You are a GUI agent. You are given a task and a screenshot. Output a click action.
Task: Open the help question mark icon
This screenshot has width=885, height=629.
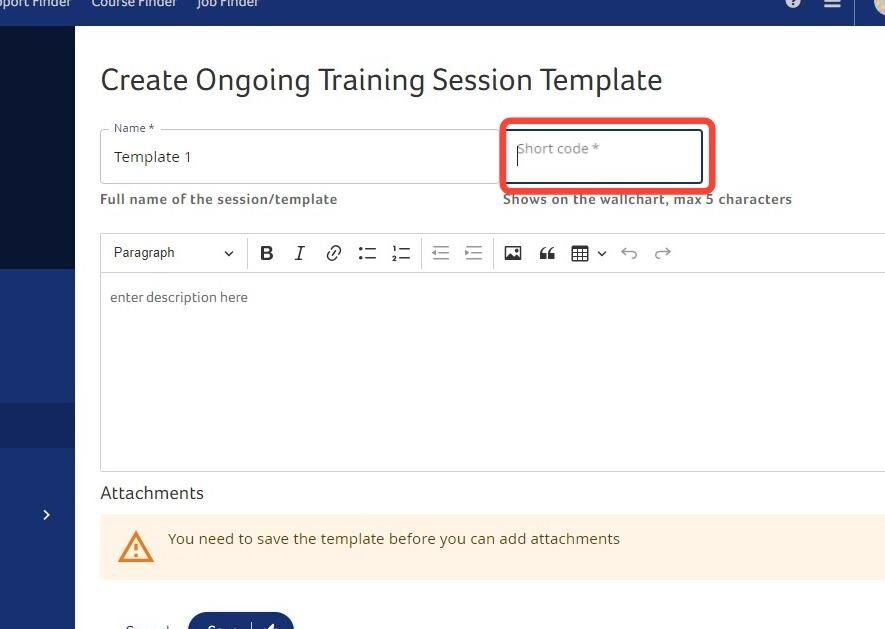tap(793, 2)
